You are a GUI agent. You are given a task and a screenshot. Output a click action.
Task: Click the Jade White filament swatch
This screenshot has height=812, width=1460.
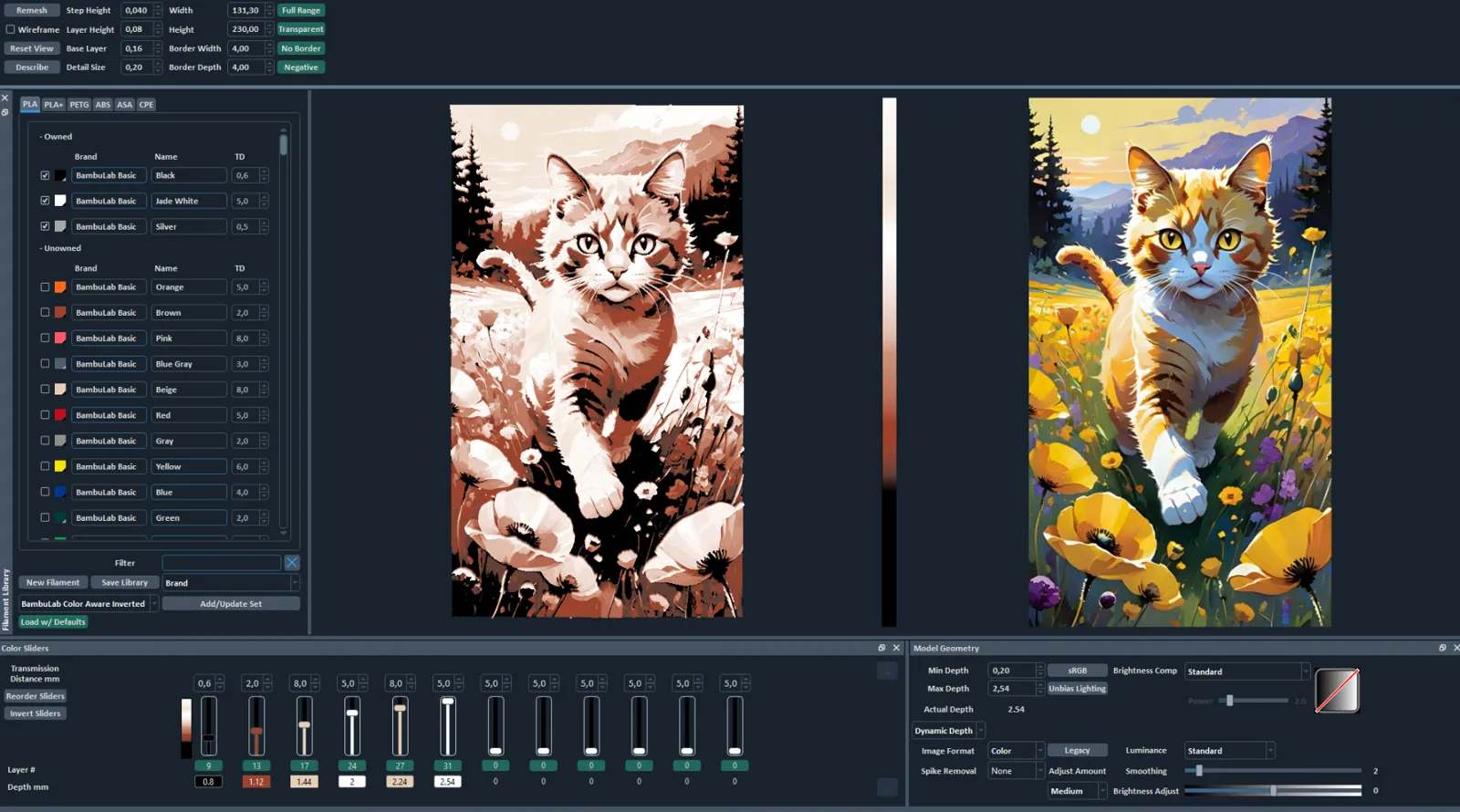point(60,201)
